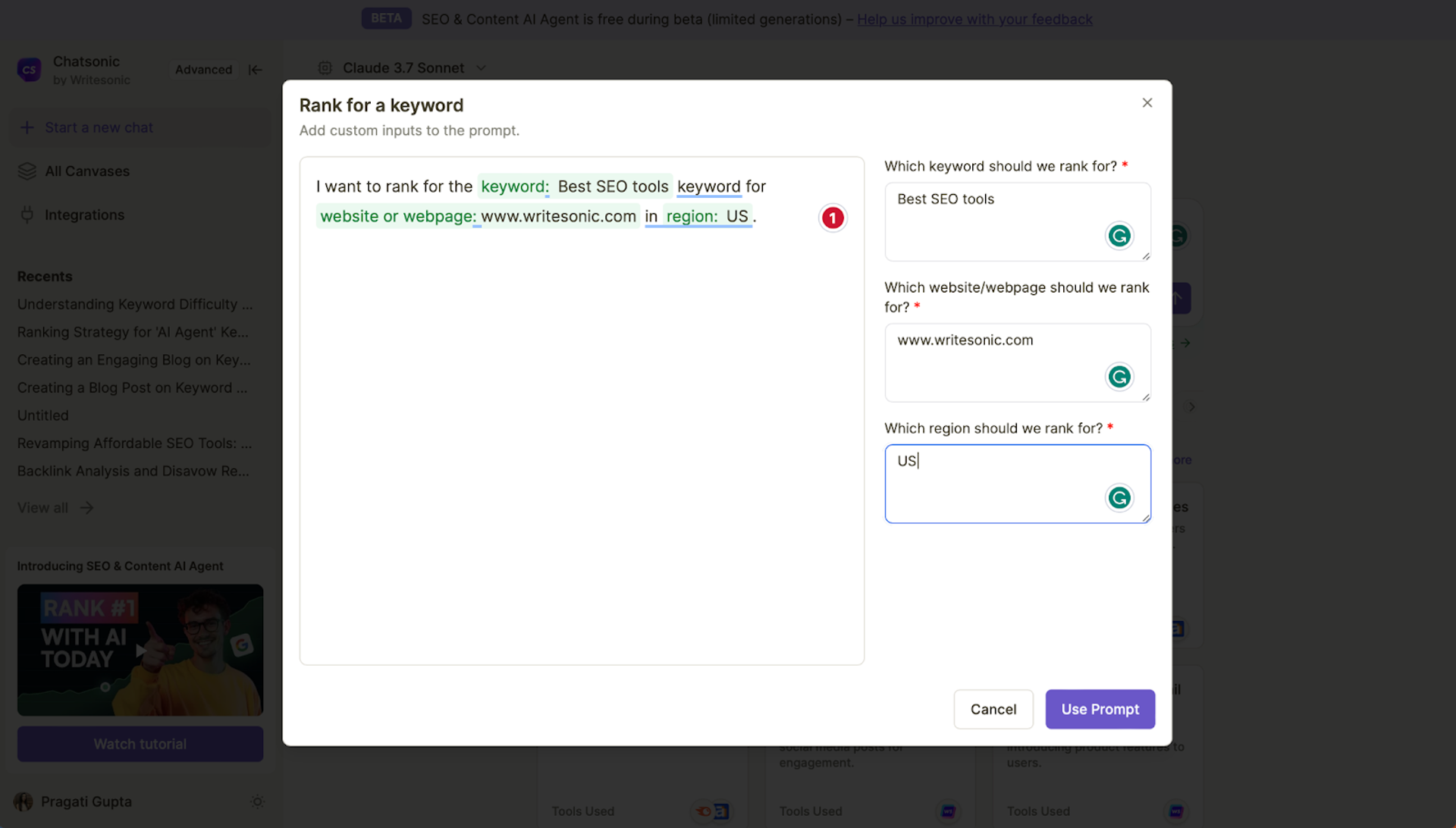Cancel the prompt dialog
Image resolution: width=1456 pixels, height=828 pixels.
(993, 709)
